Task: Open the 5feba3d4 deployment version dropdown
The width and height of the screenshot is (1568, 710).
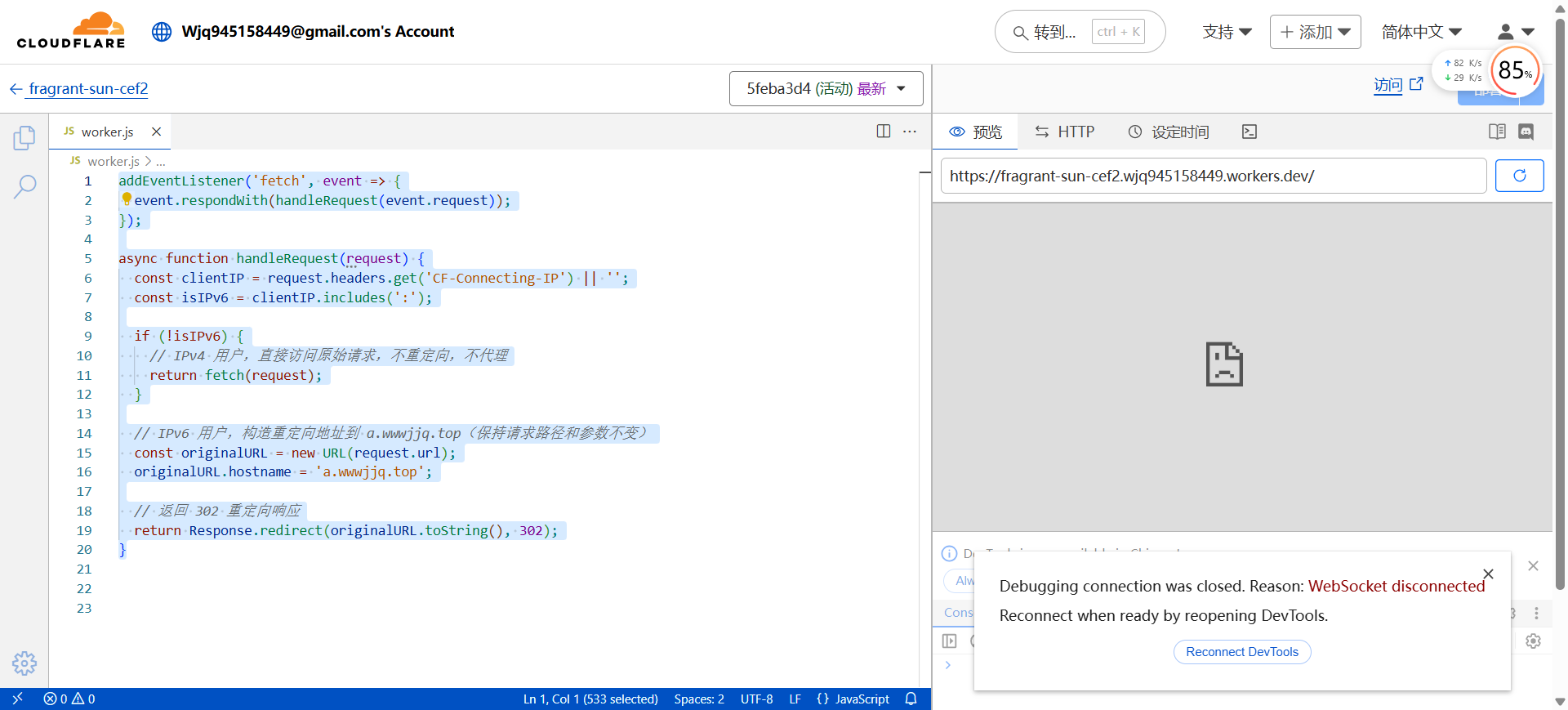Action: click(x=826, y=88)
